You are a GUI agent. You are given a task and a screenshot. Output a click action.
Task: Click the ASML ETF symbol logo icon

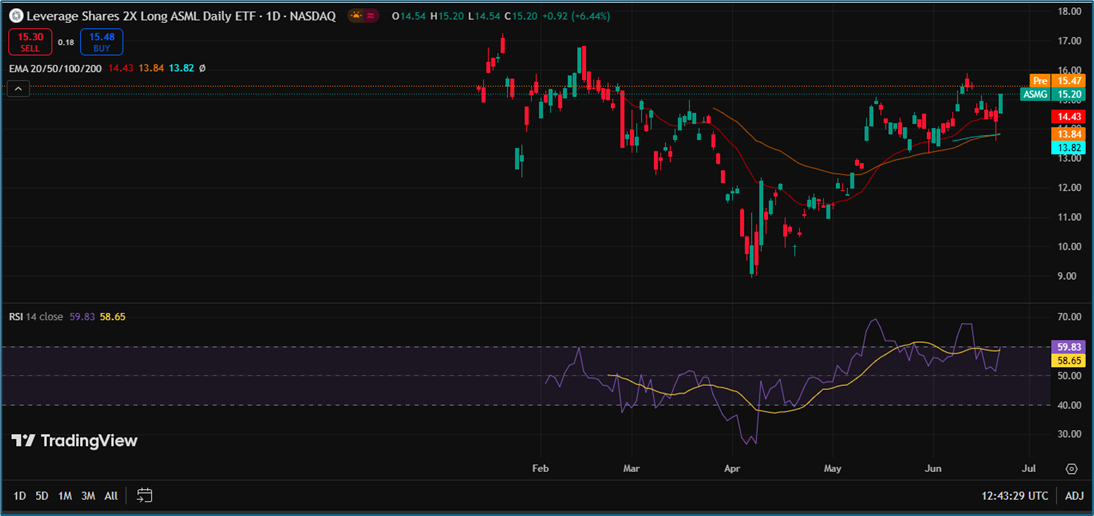click(15, 15)
